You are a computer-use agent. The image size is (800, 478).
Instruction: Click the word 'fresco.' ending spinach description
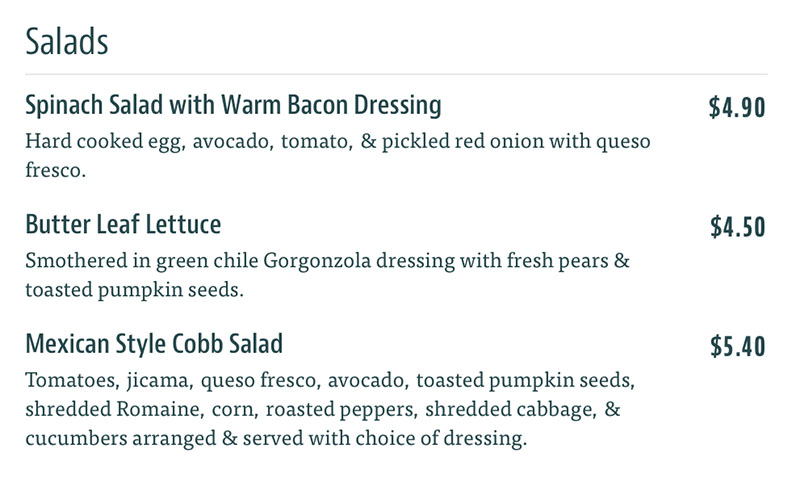pos(56,170)
